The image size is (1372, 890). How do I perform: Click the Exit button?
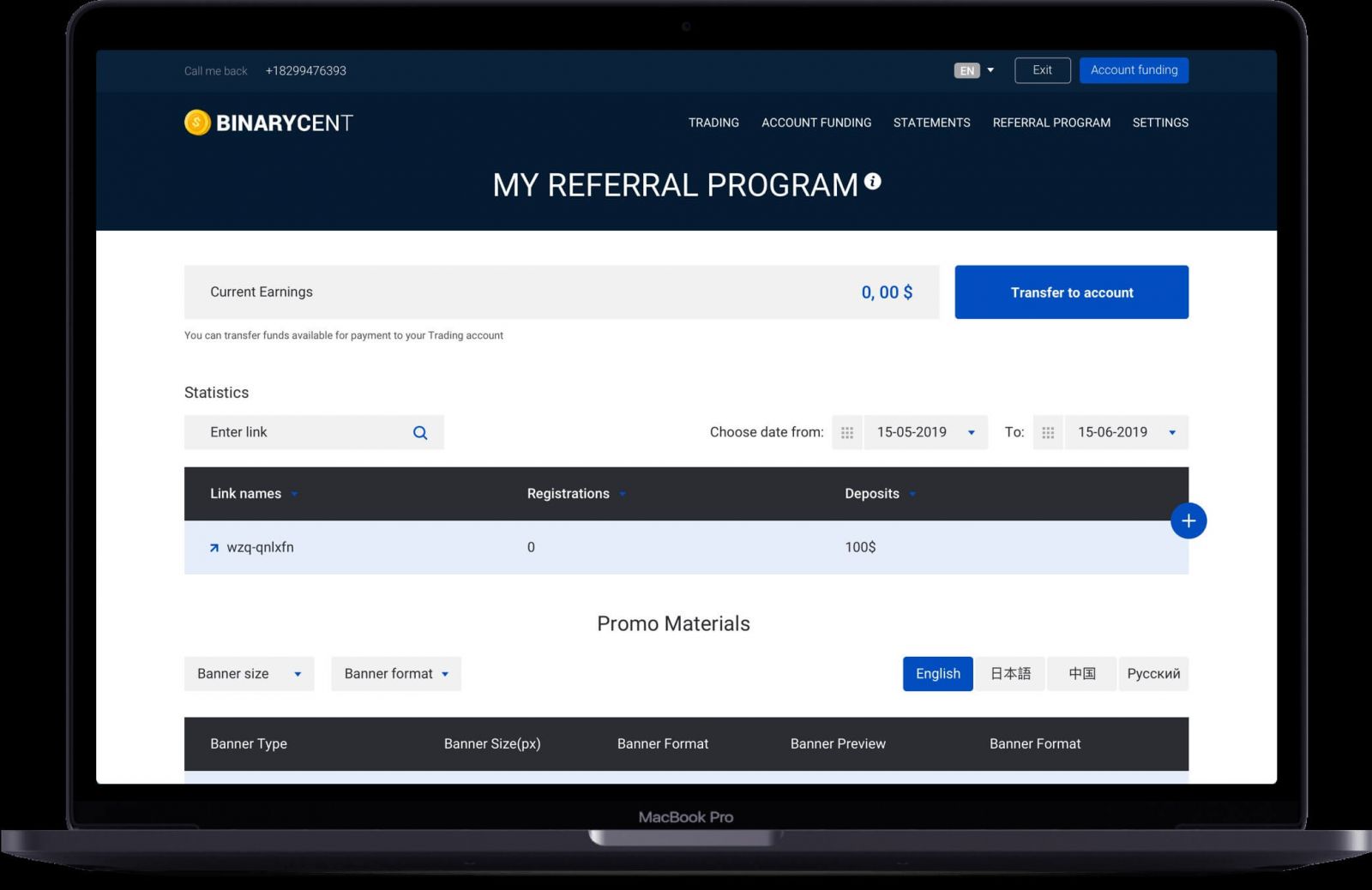pos(1043,70)
